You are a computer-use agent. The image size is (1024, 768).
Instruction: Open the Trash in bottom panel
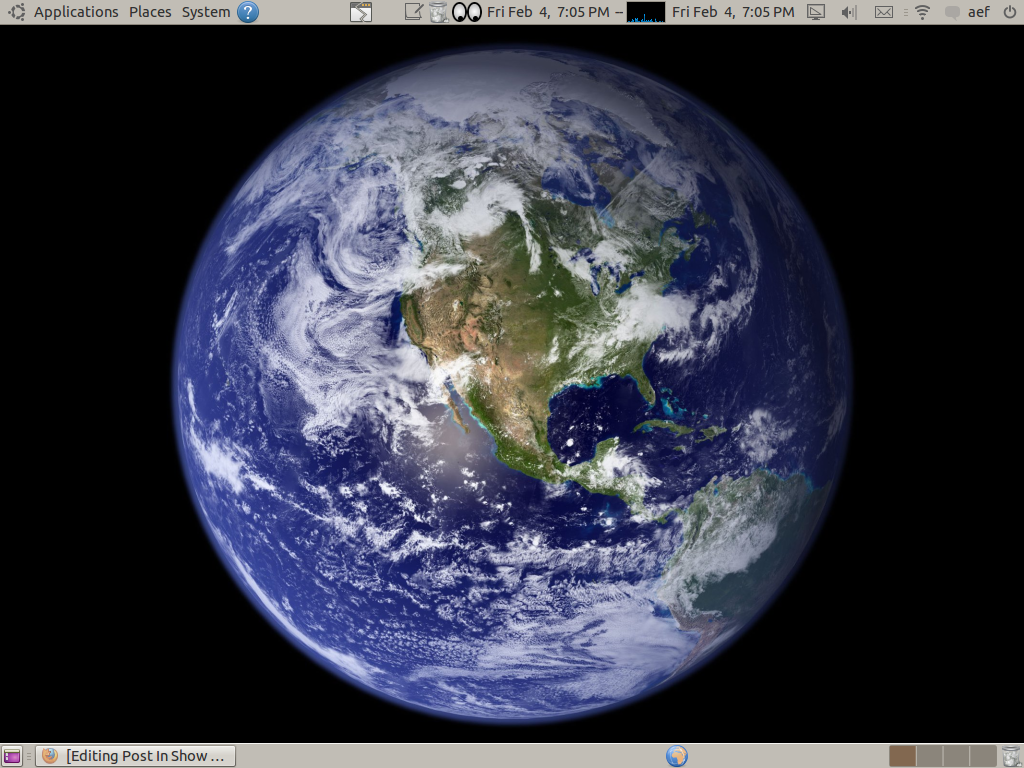point(1010,756)
